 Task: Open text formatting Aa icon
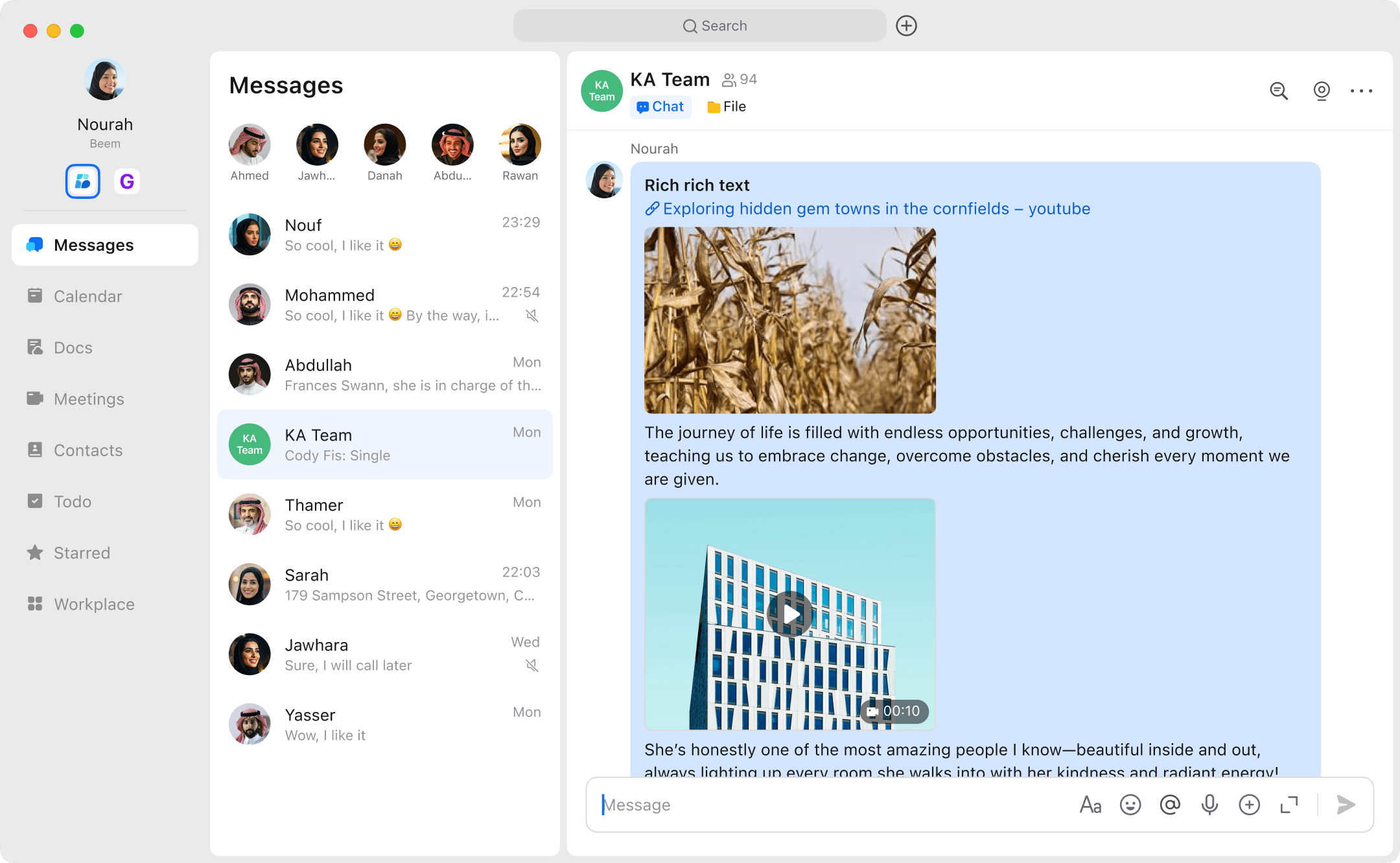pyautogui.click(x=1090, y=805)
